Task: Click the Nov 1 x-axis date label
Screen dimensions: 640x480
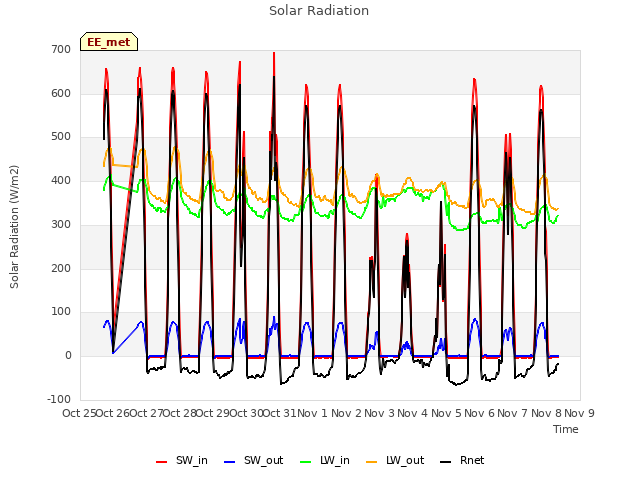Action: 312,413
